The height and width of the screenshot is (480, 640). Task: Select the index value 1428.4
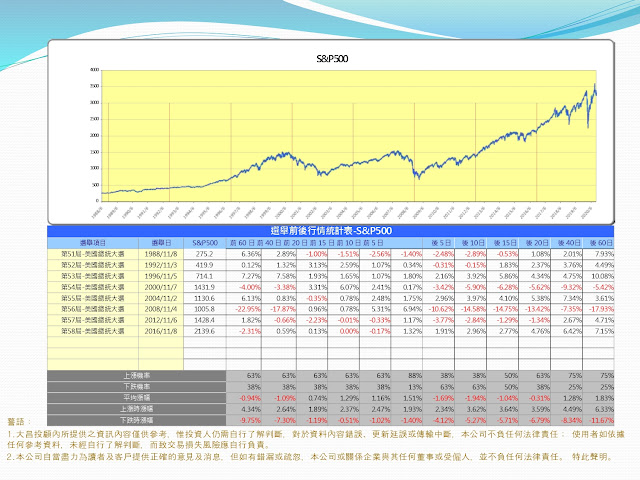pos(204,320)
